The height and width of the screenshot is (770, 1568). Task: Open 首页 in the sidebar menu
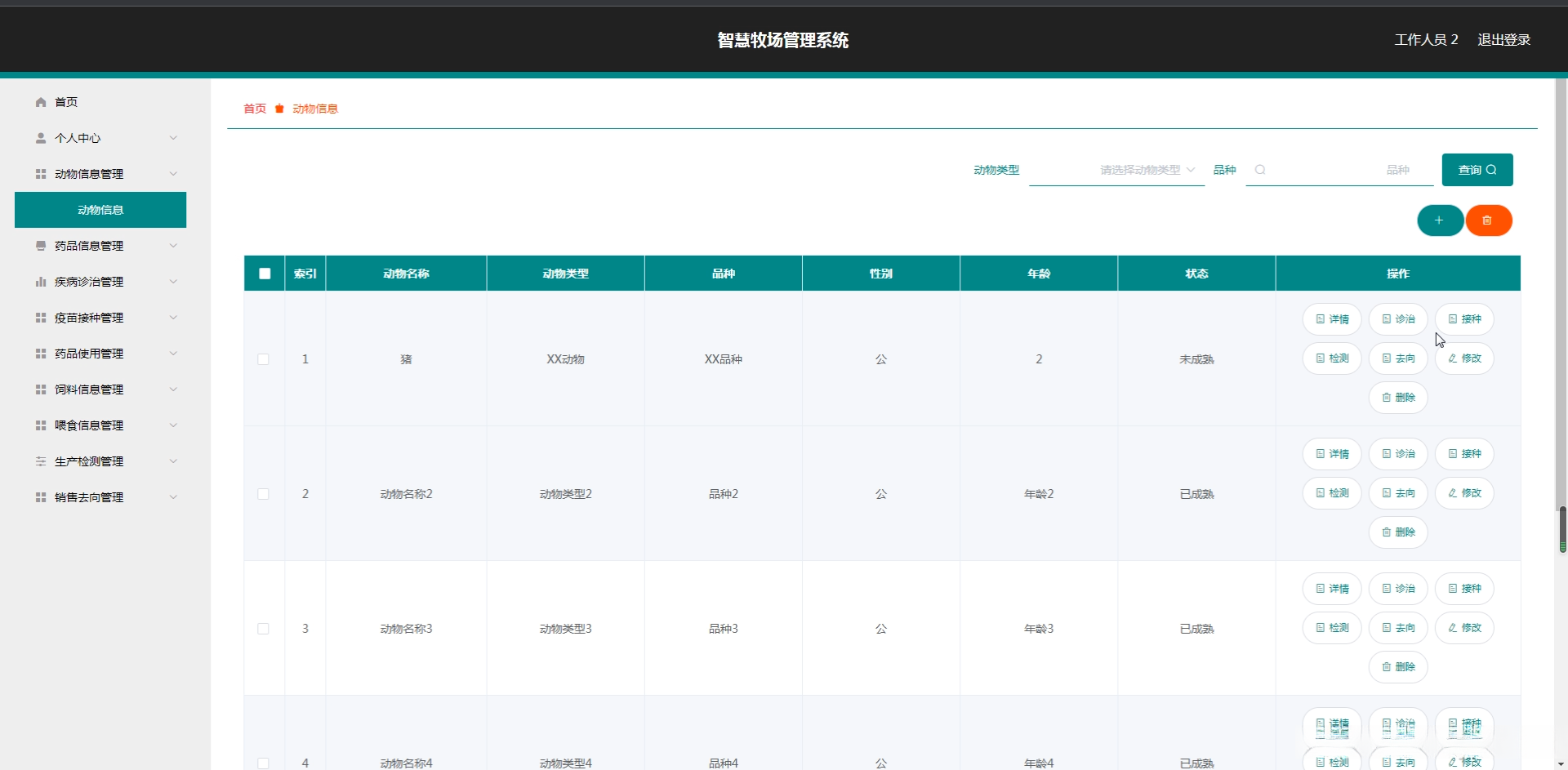(66, 102)
